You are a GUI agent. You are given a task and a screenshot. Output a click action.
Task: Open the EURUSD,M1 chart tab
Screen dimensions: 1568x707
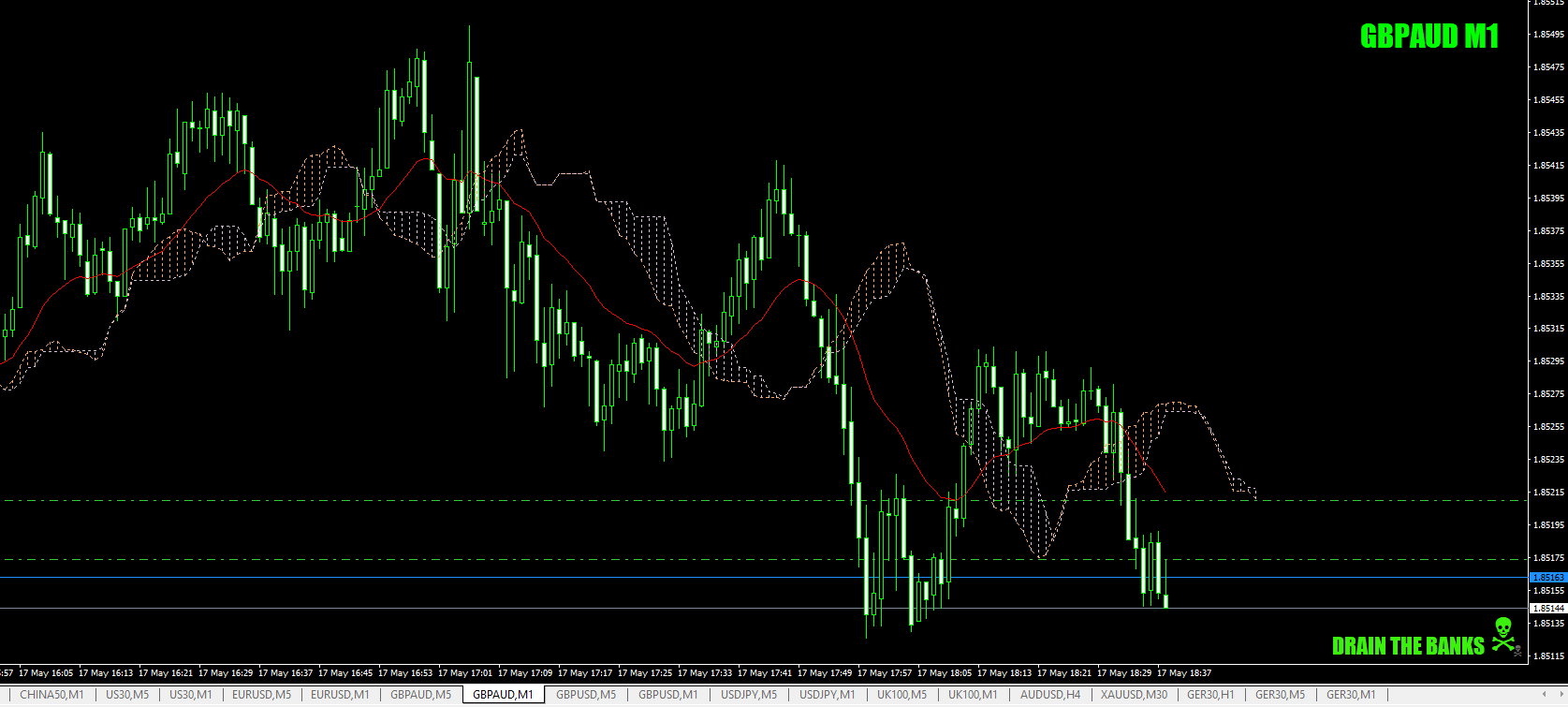tap(341, 695)
